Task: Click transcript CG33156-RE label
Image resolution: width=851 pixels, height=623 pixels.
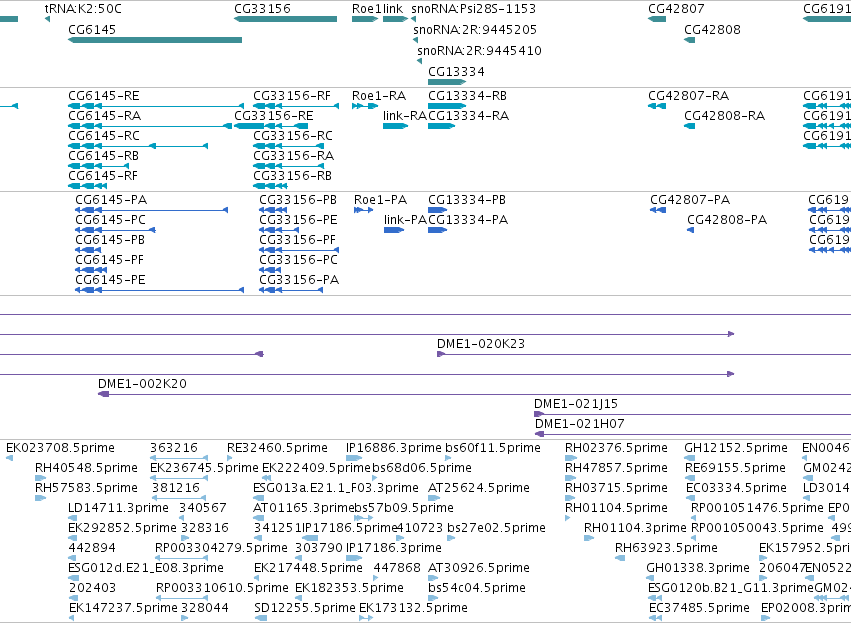Action: 274,116
